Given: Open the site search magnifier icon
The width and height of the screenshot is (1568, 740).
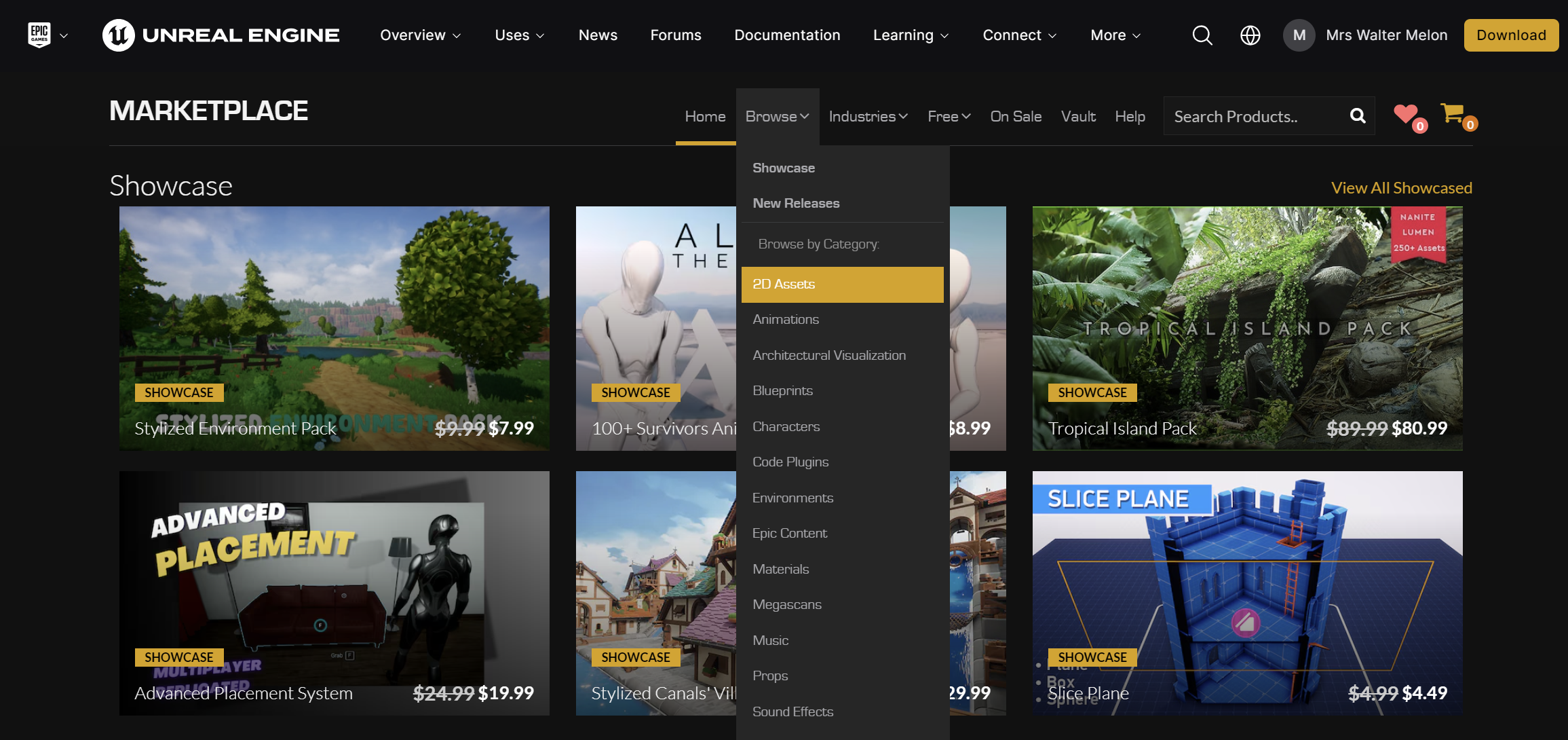Looking at the screenshot, I should [x=1202, y=35].
